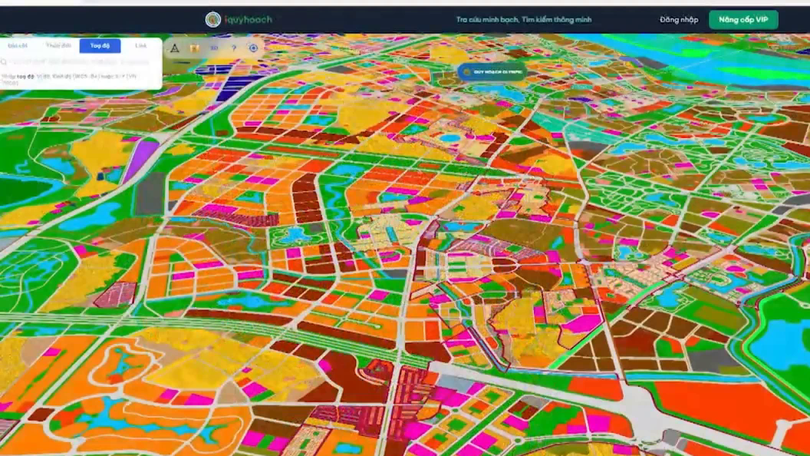Click the yellow map layers icon
Screen dimensions: 810x456
195,48
